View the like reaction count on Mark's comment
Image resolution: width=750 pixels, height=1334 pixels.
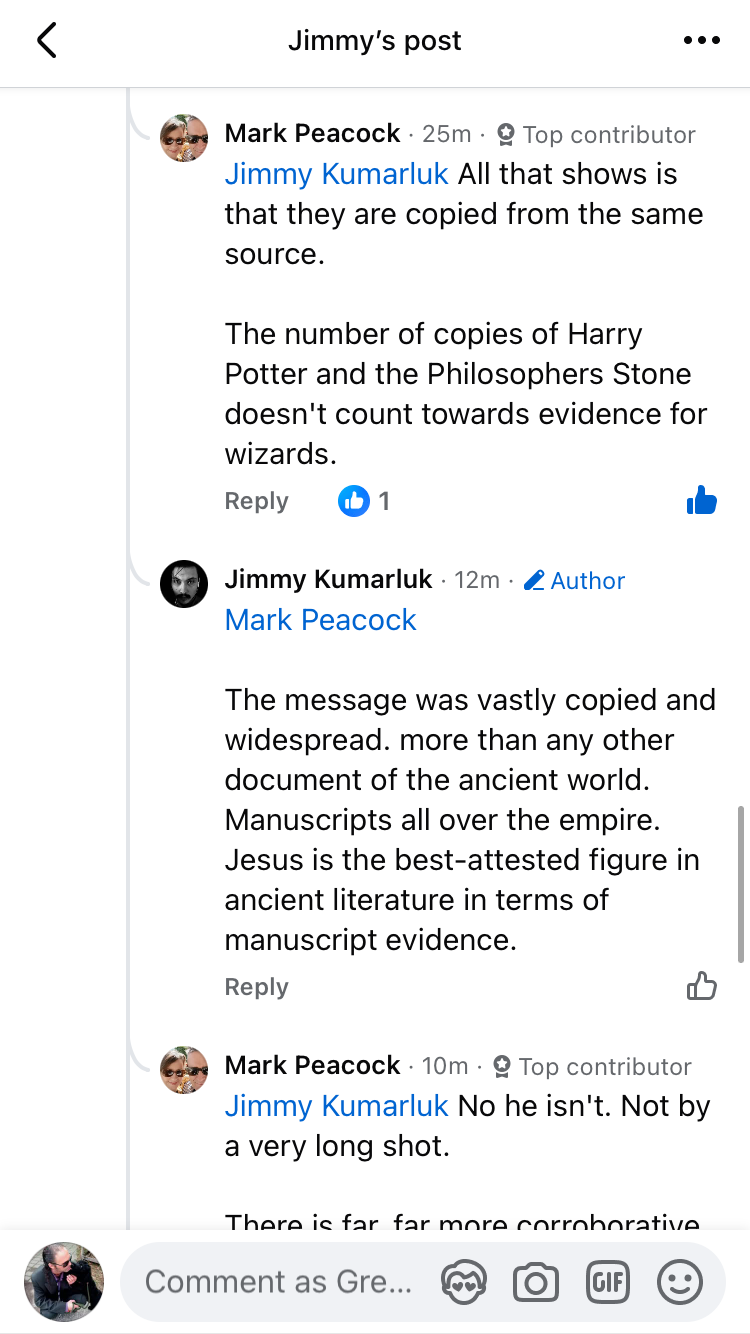click(x=365, y=501)
